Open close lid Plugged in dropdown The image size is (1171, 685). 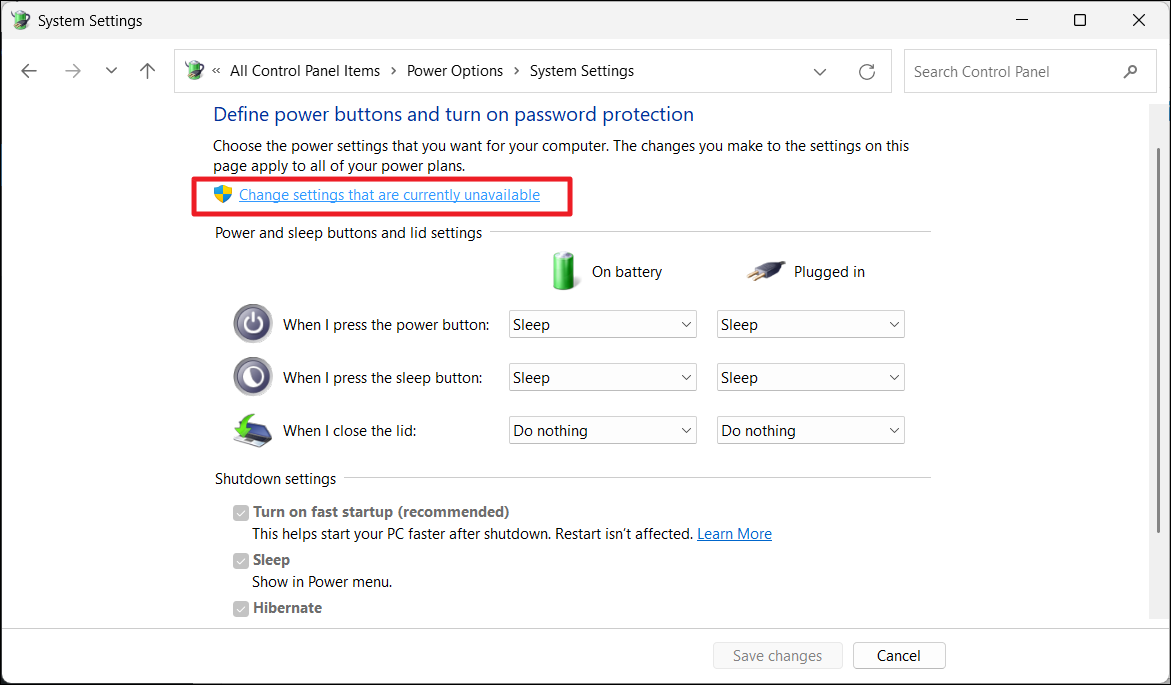coord(811,431)
